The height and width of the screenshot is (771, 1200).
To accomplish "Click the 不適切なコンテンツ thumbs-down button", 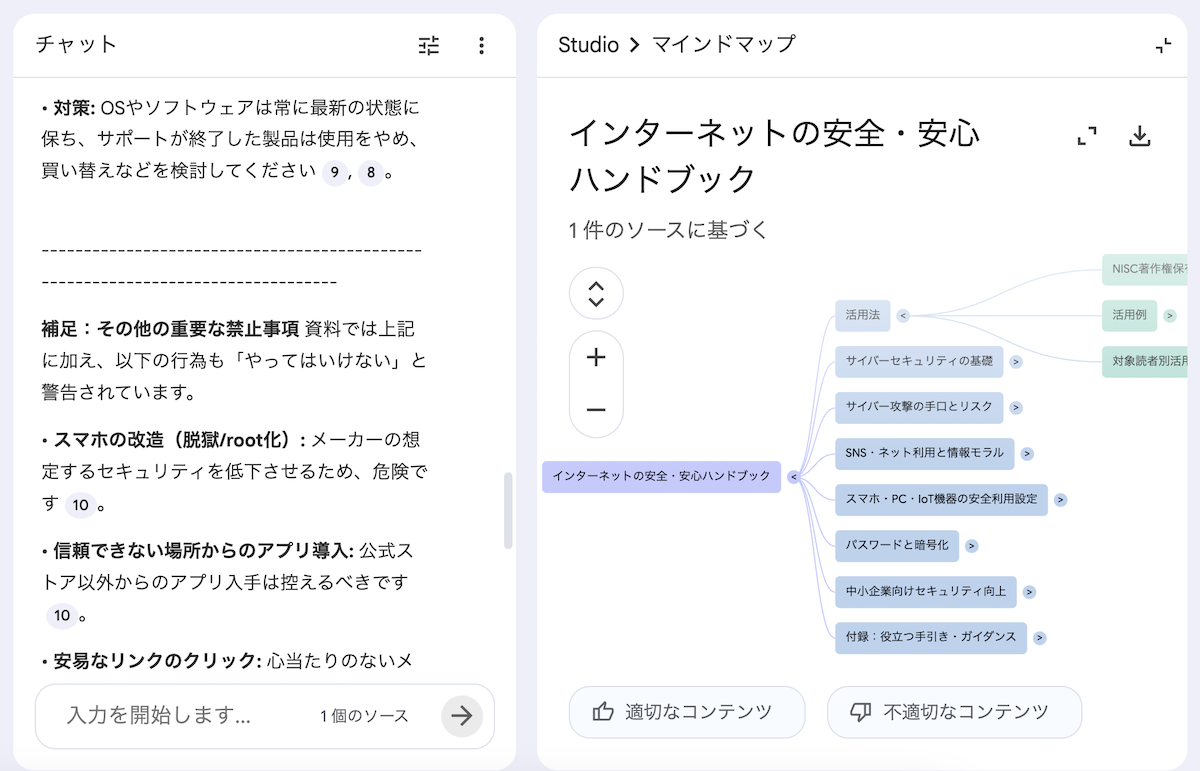I will pos(953,712).
